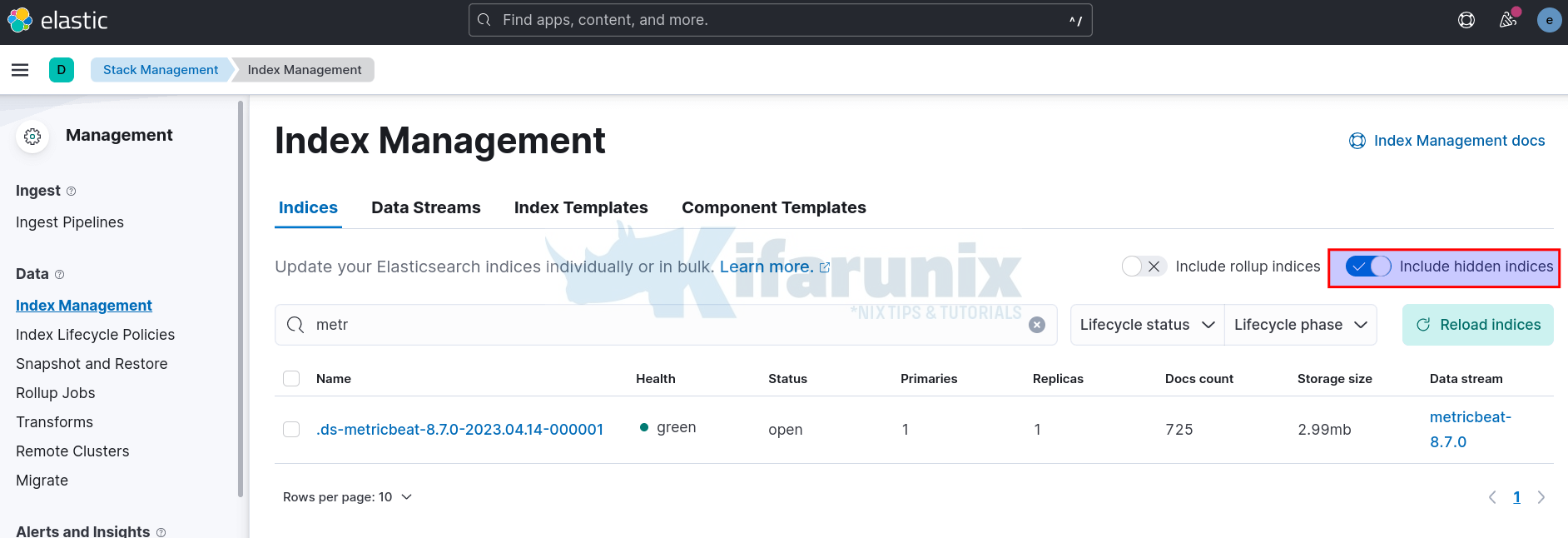1568x538 pixels.
Task: Click the 725 docs count cell
Action: 1179,430
